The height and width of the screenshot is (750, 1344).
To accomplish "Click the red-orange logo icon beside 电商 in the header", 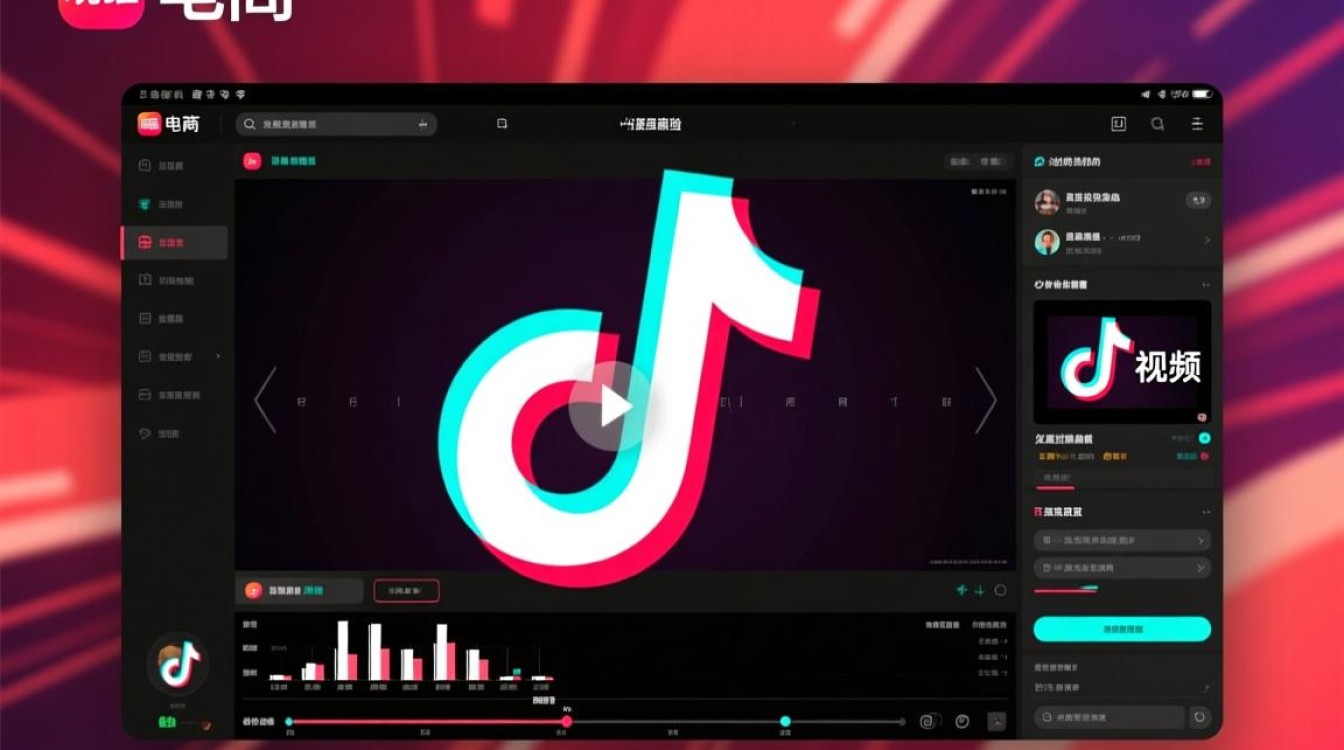I will (x=149, y=124).
